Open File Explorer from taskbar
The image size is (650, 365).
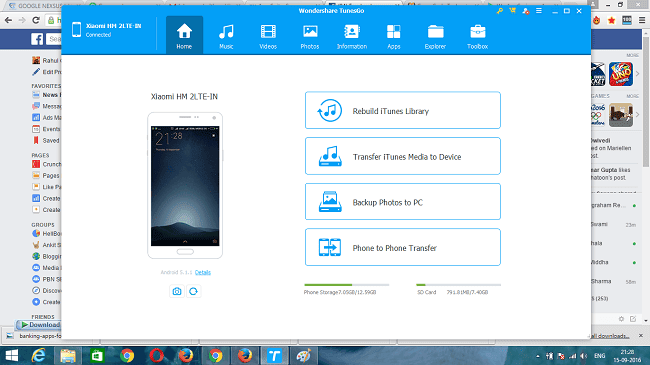pos(68,356)
